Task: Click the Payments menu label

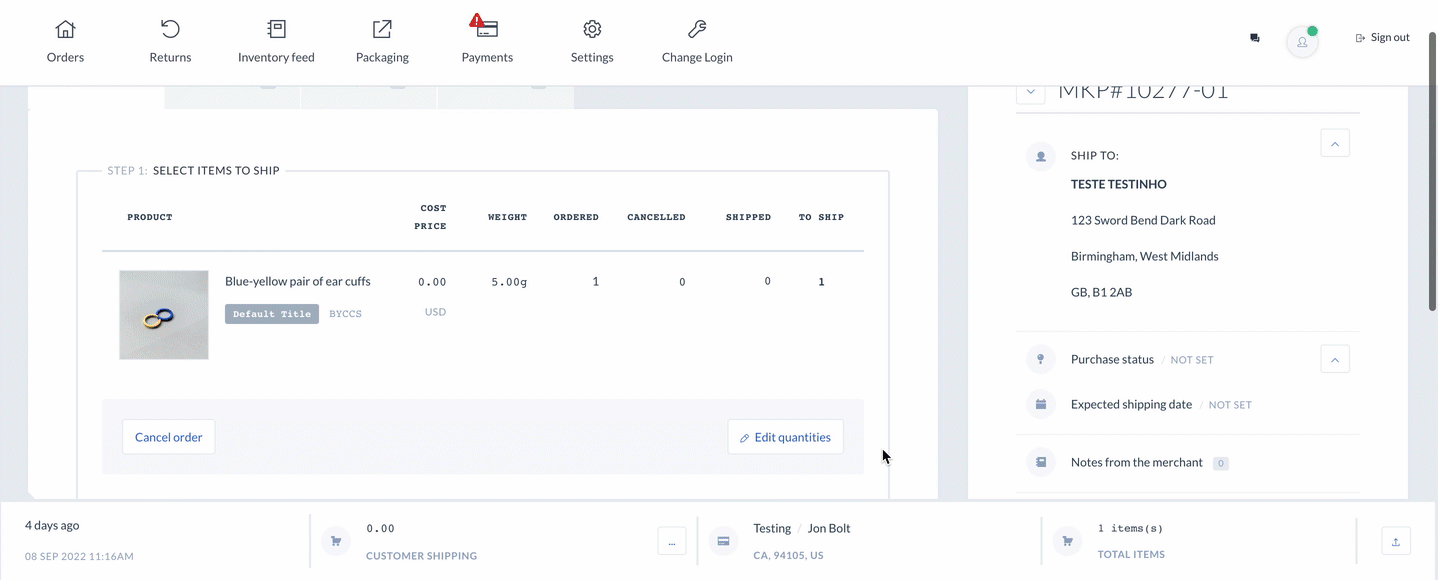Action: coord(487,58)
